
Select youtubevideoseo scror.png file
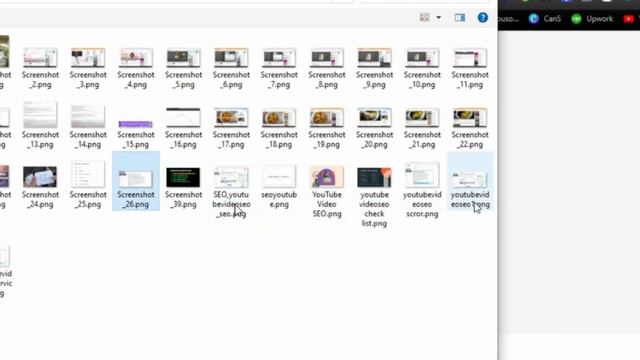[x=422, y=190]
